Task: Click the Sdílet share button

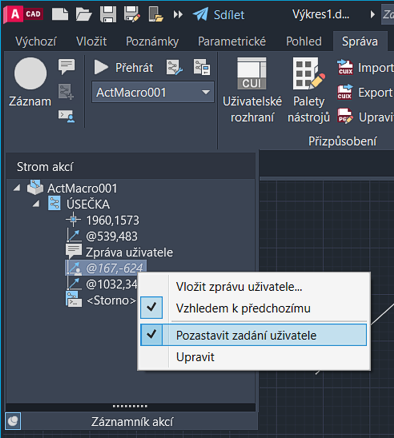Action: point(219,14)
